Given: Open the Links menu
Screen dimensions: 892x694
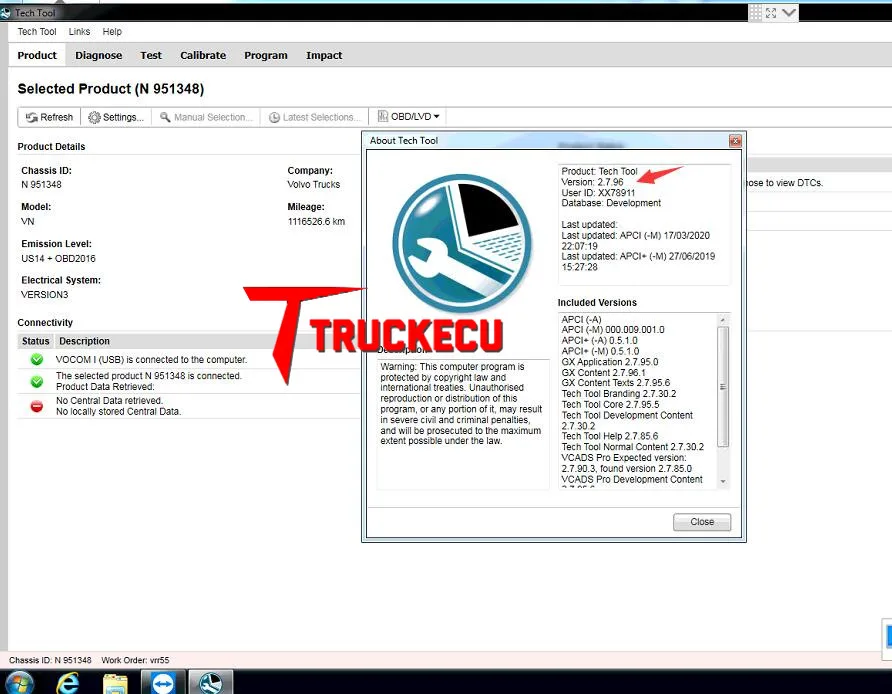Looking at the screenshot, I should tap(79, 32).
